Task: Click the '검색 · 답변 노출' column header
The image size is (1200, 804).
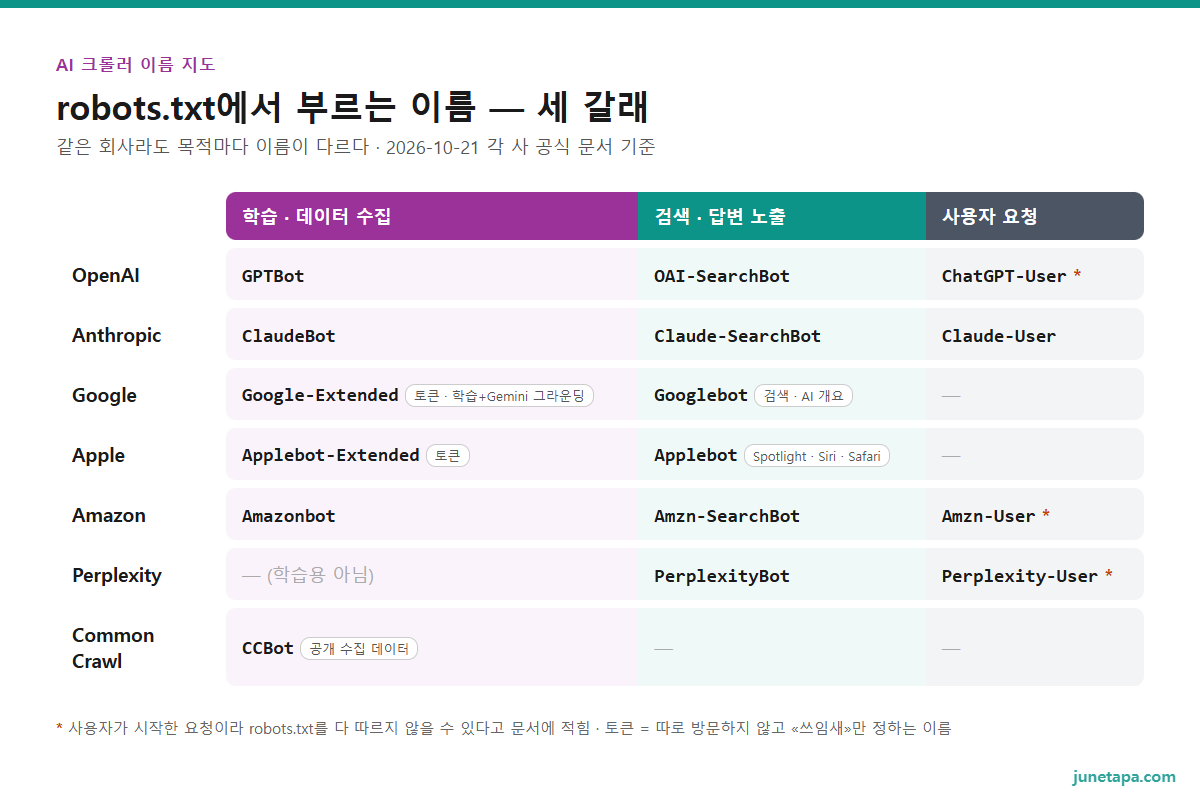Action: tap(782, 216)
